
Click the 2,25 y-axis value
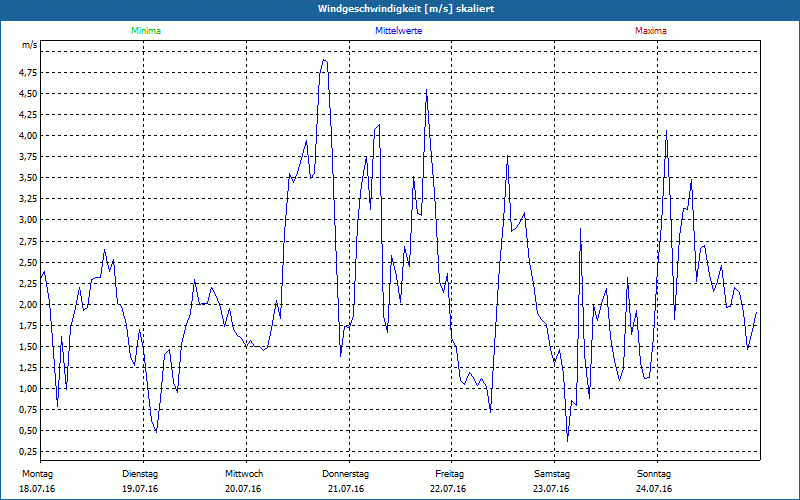coord(28,284)
